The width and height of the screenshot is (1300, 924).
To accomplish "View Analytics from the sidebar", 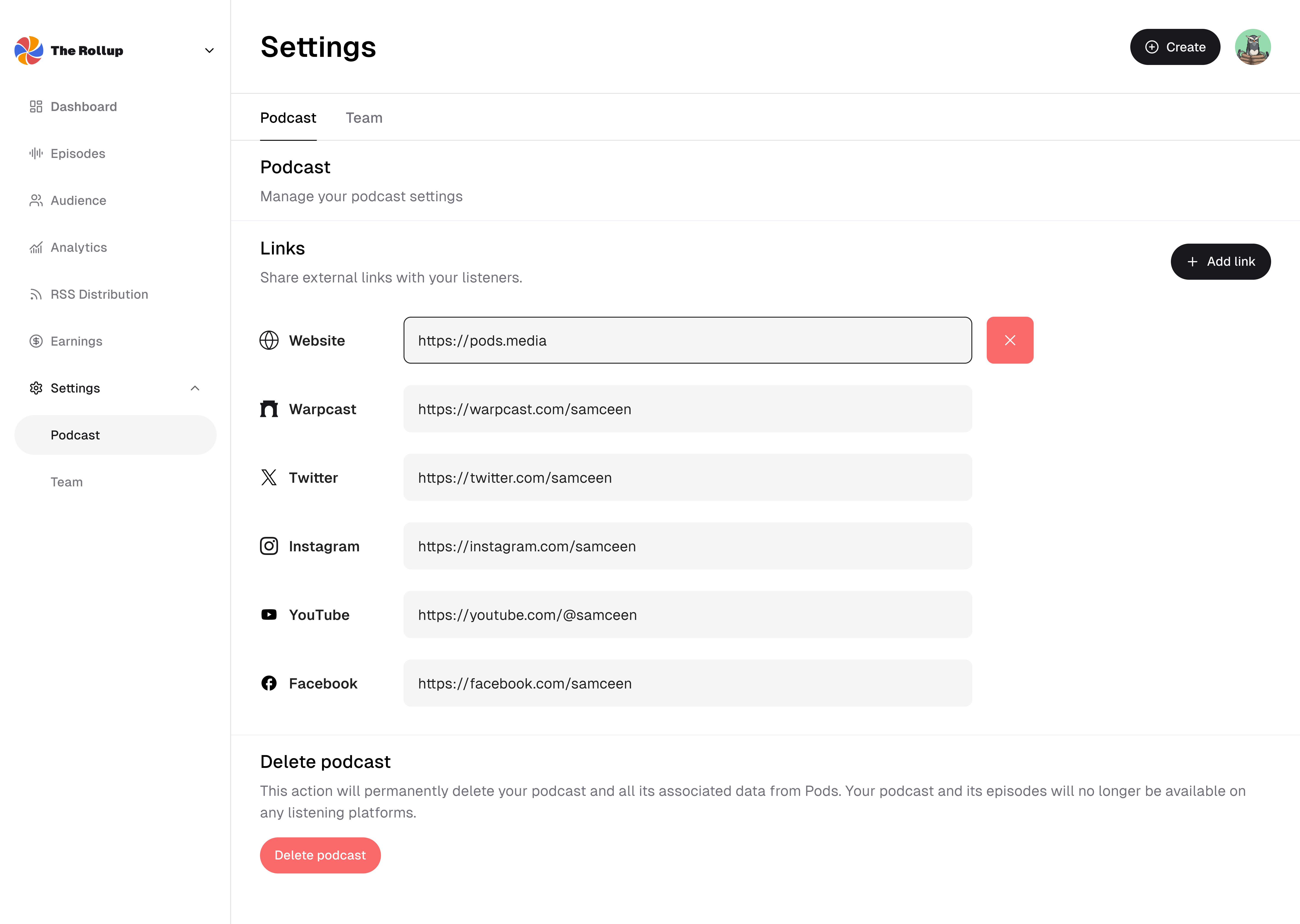I will pos(79,247).
